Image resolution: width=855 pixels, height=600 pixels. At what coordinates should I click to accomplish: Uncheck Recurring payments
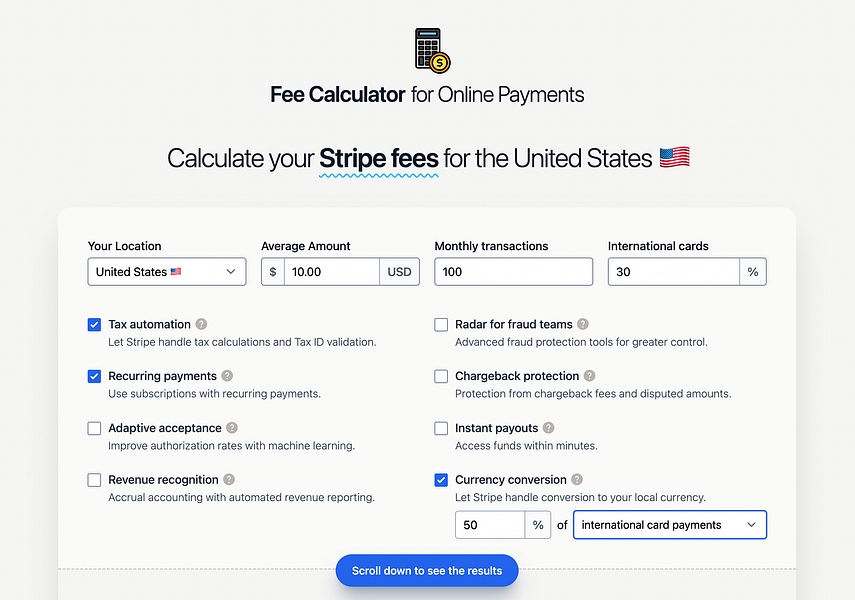click(94, 376)
